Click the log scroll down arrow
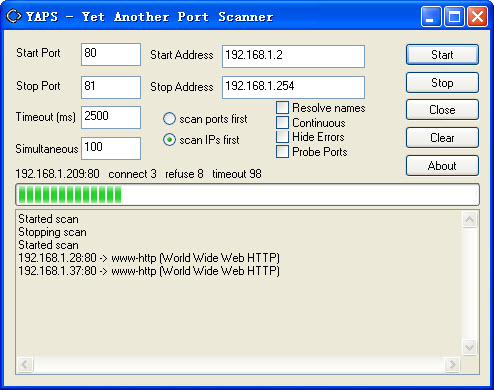This screenshot has height=390, width=494. click(470, 348)
